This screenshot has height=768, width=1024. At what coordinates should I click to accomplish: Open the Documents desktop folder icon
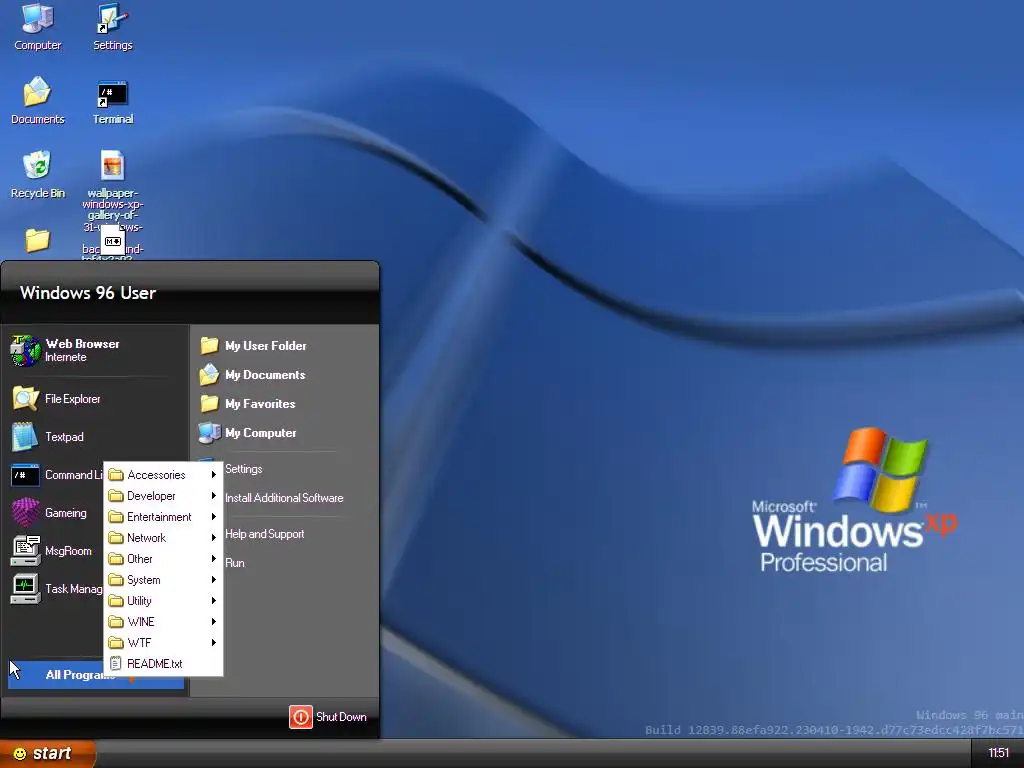[37, 91]
